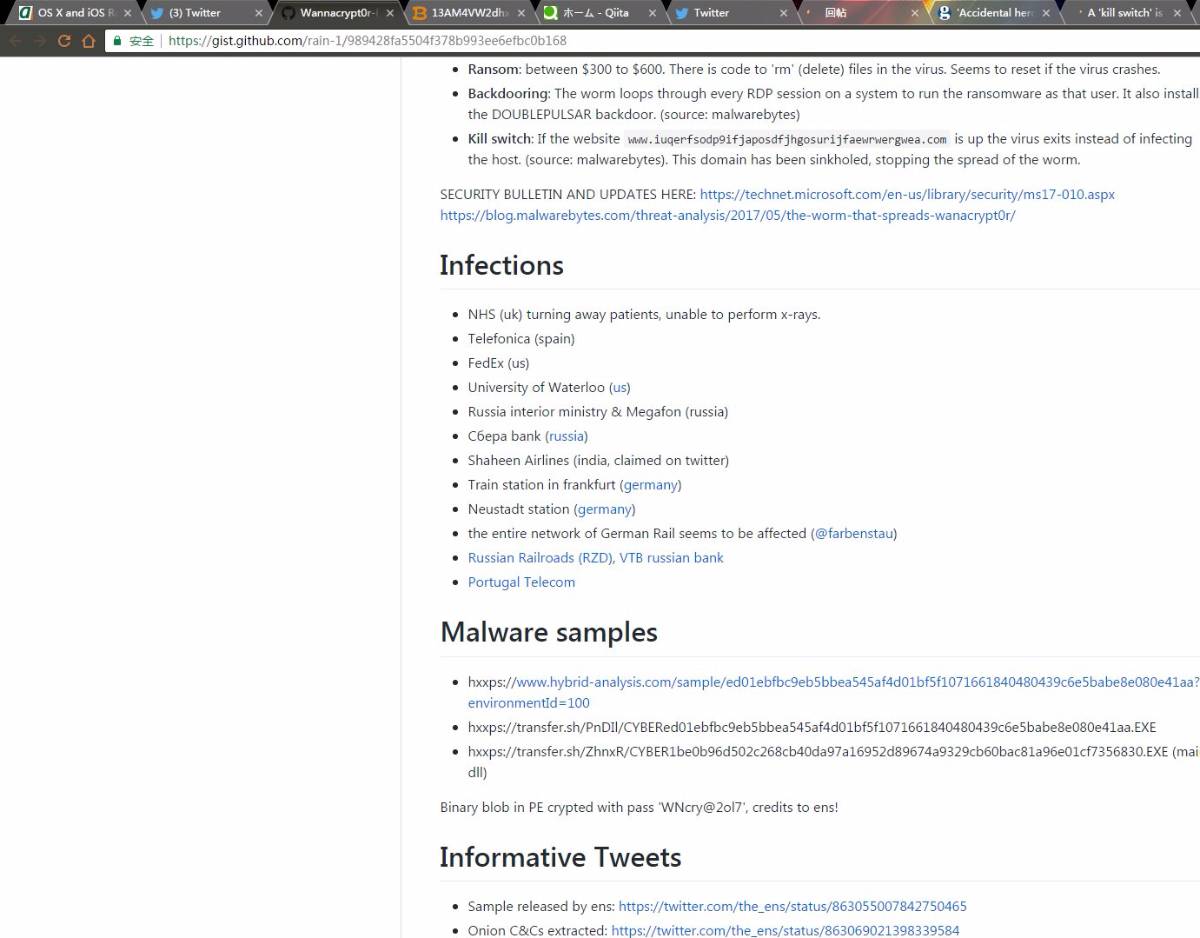1200x938 pixels.
Task: Click the 'Telefonica (spain)' list item
Action: pos(521,339)
